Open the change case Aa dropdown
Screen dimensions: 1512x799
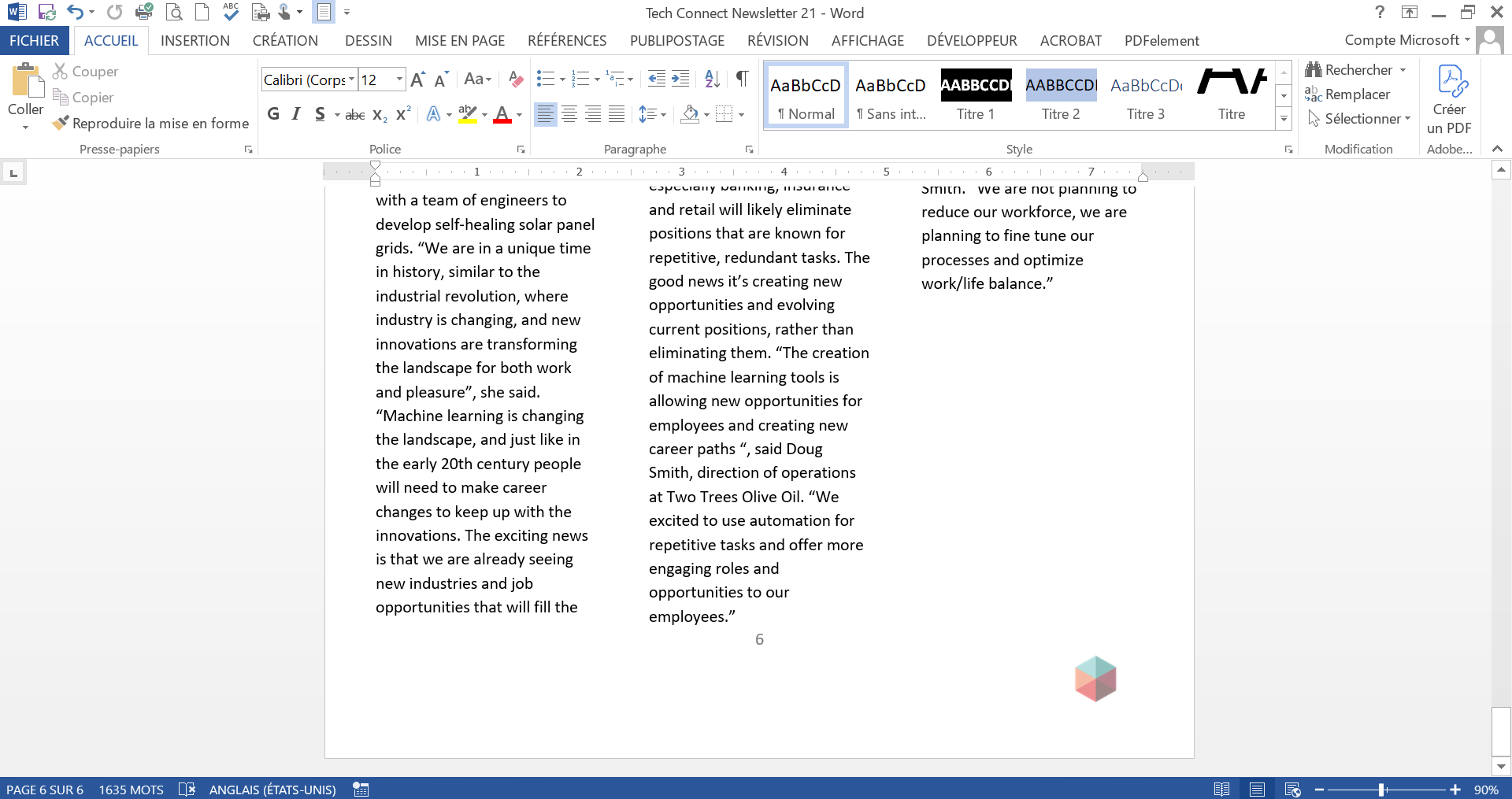click(478, 79)
